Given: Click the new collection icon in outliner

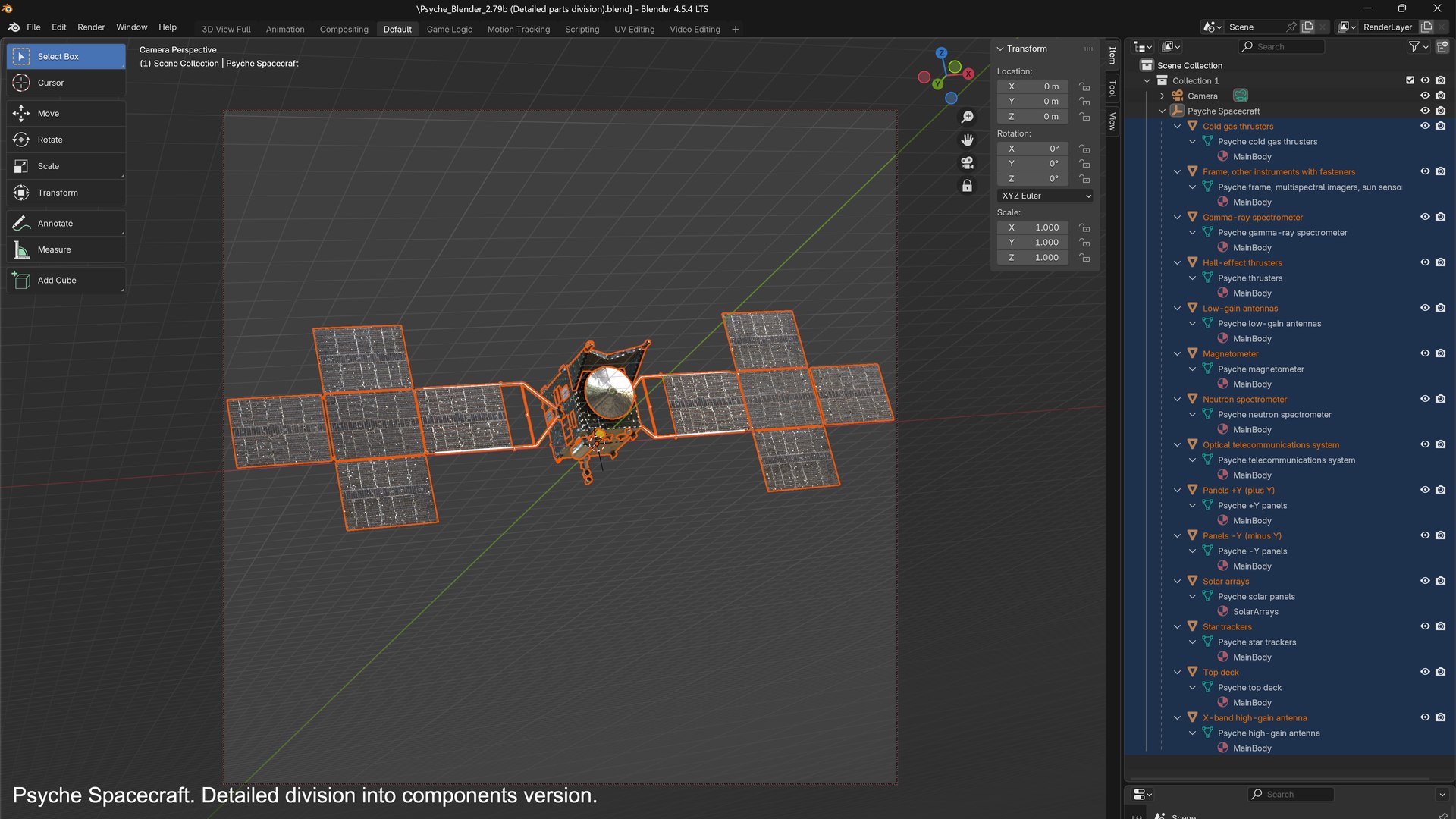Looking at the screenshot, I should 1442,47.
